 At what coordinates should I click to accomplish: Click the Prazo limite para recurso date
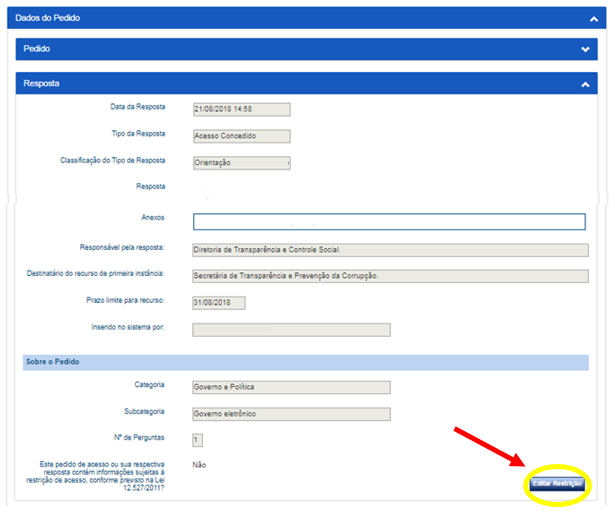pyautogui.click(x=218, y=303)
